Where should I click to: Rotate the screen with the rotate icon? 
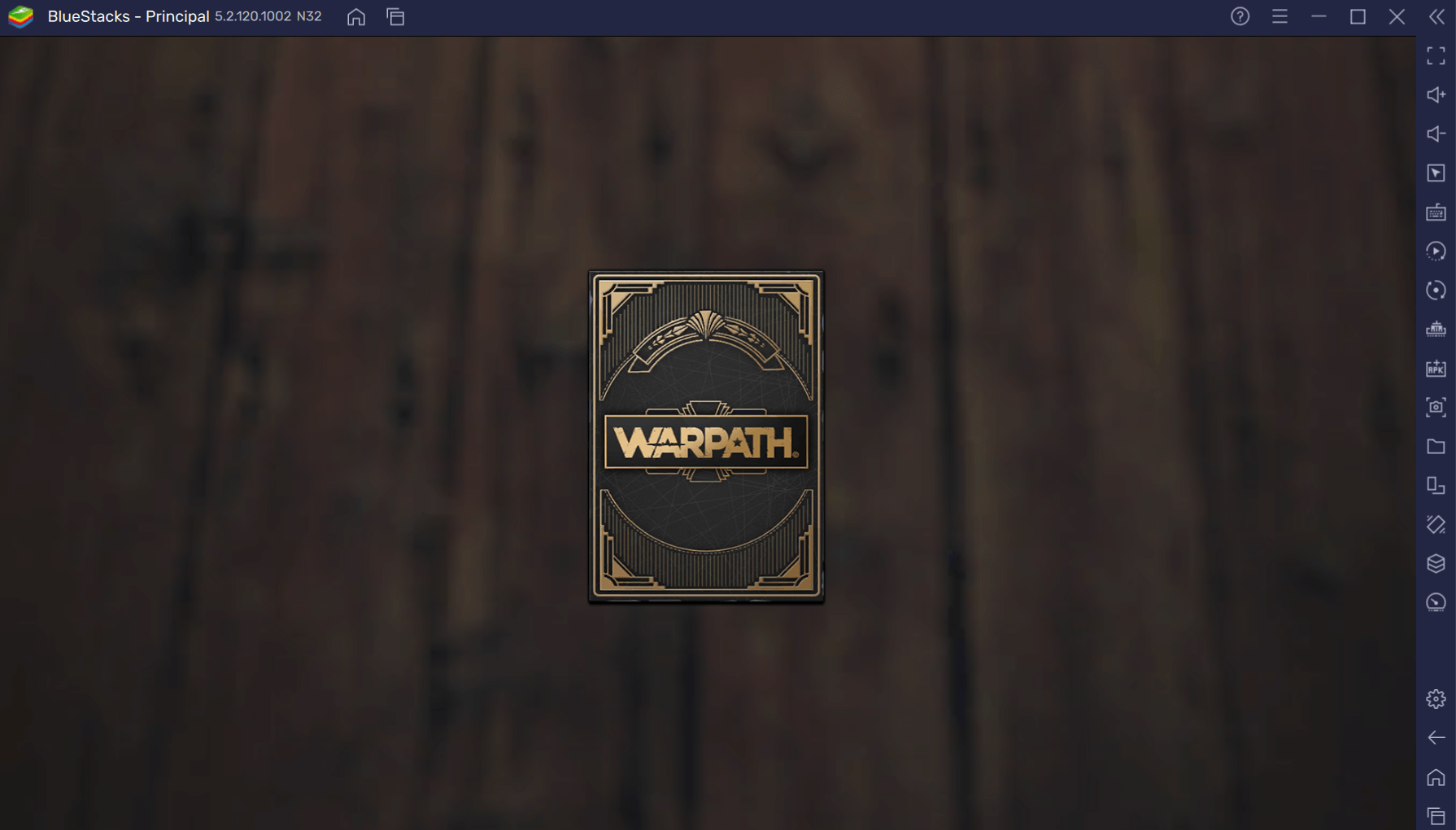(1436, 486)
